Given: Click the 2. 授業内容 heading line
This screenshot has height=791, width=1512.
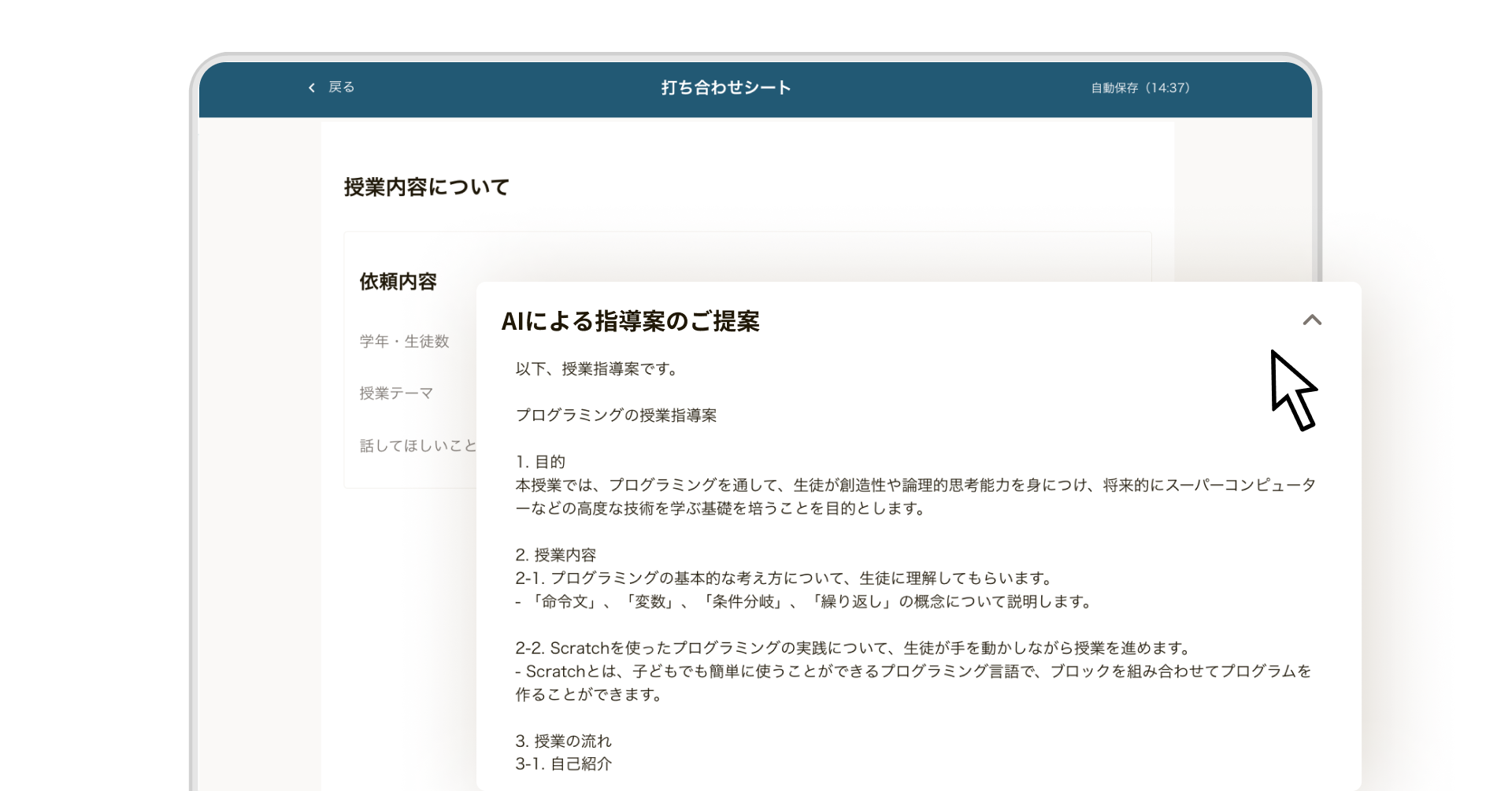Looking at the screenshot, I should pyautogui.click(x=556, y=555).
